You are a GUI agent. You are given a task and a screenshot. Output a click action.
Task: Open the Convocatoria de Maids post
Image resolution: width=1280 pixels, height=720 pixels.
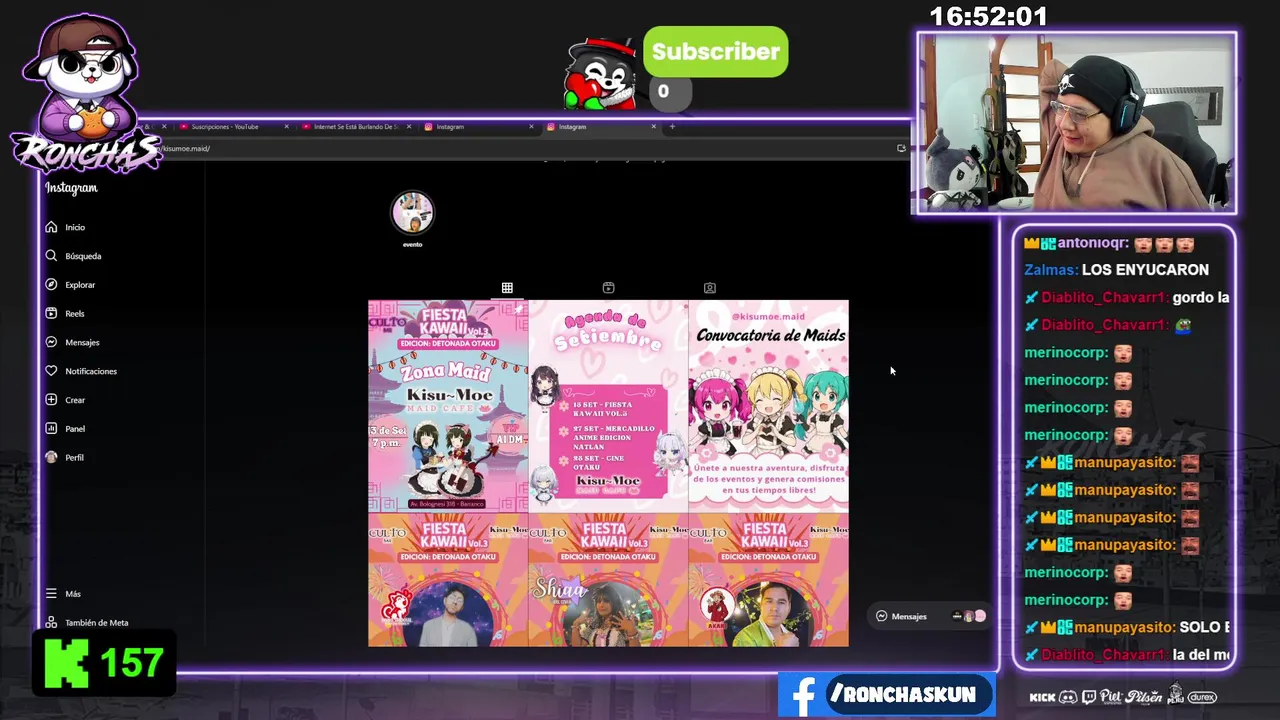pyautogui.click(x=768, y=406)
